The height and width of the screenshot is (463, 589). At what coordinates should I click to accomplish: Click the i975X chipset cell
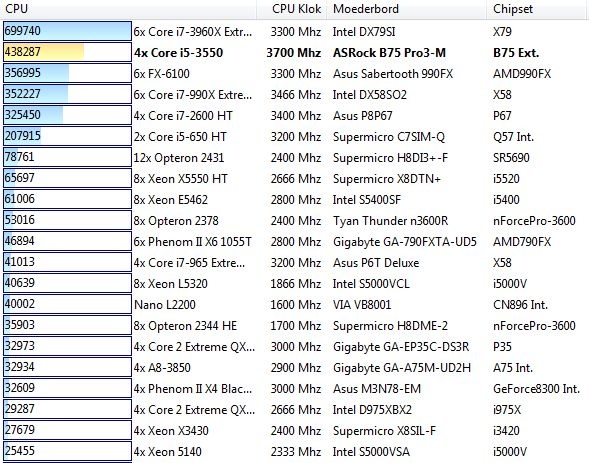[507, 410]
